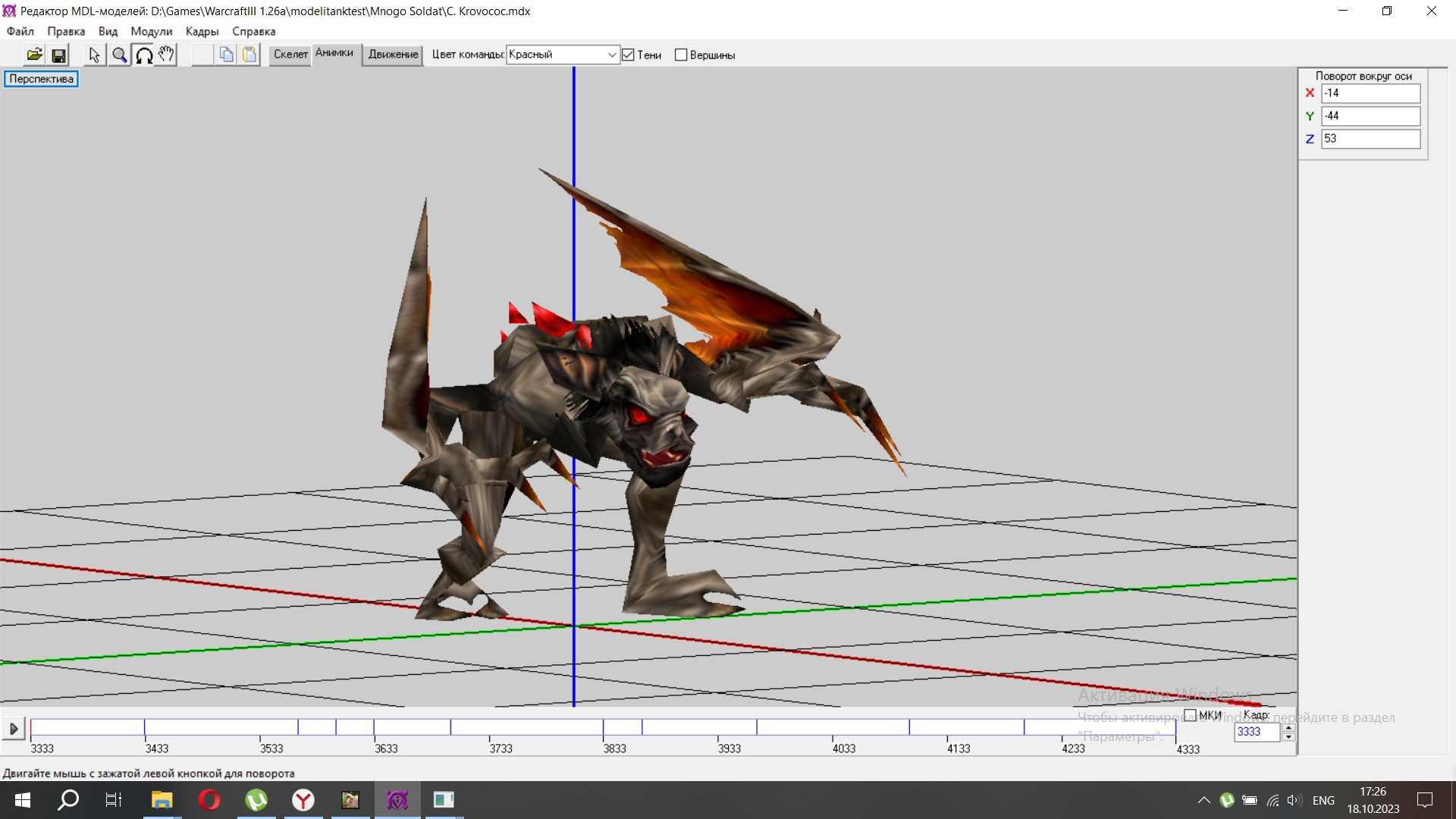Select the arrow pointer tool
Viewport: 1456px width, 819px height.
tap(94, 55)
